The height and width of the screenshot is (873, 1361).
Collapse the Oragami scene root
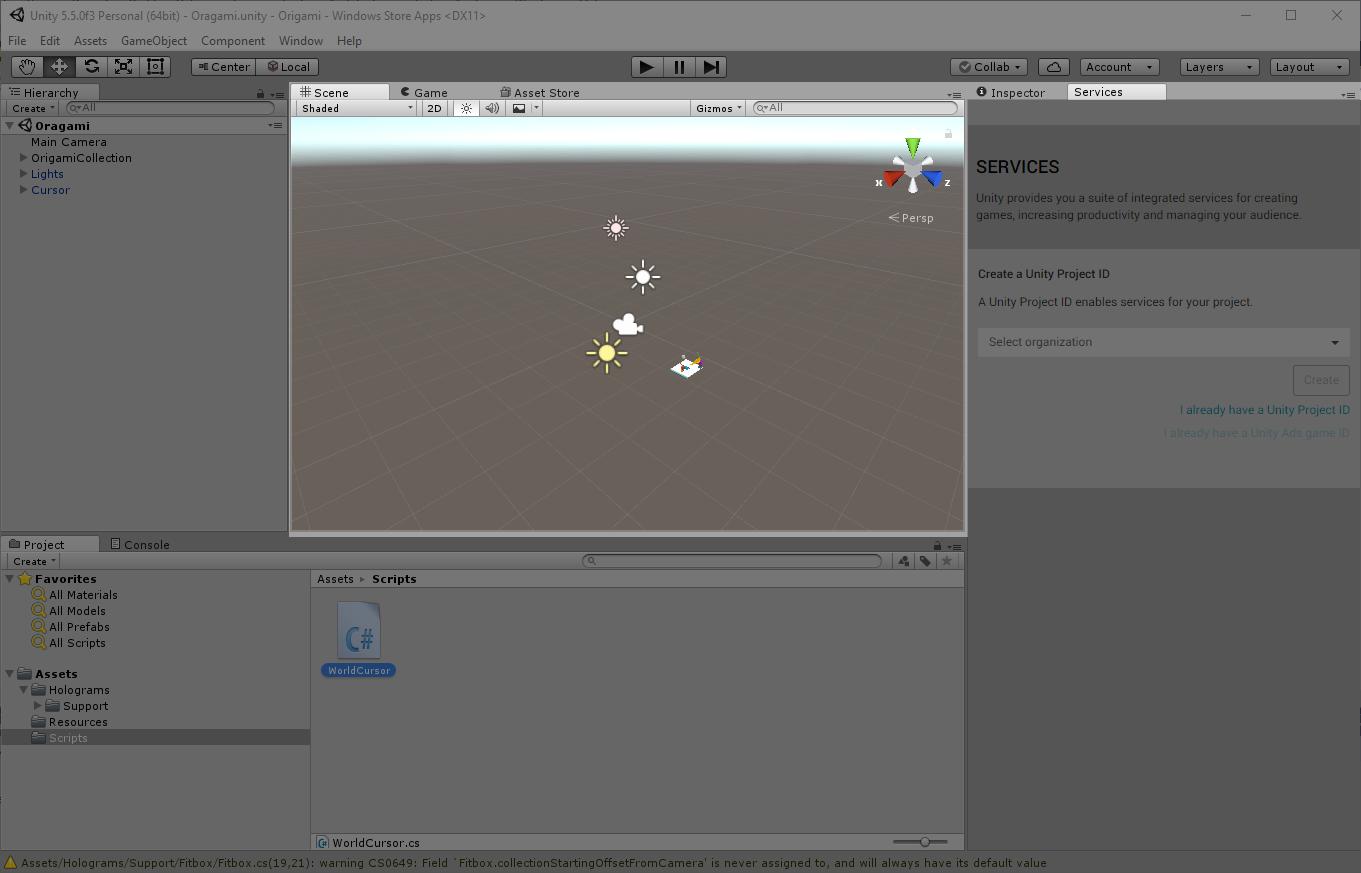(x=10, y=126)
